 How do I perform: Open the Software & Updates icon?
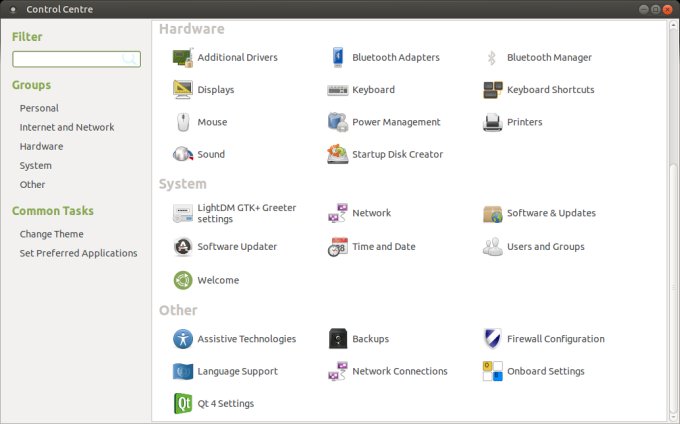(x=493, y=213)
